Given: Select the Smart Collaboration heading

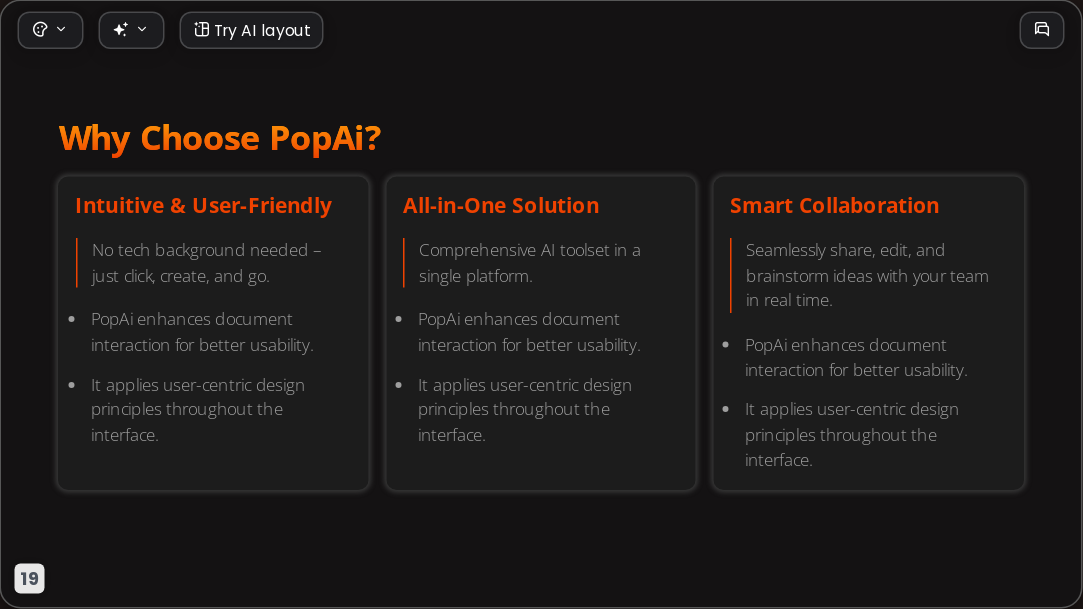Looking at the screenshot, I should click(x=834, y=205).
